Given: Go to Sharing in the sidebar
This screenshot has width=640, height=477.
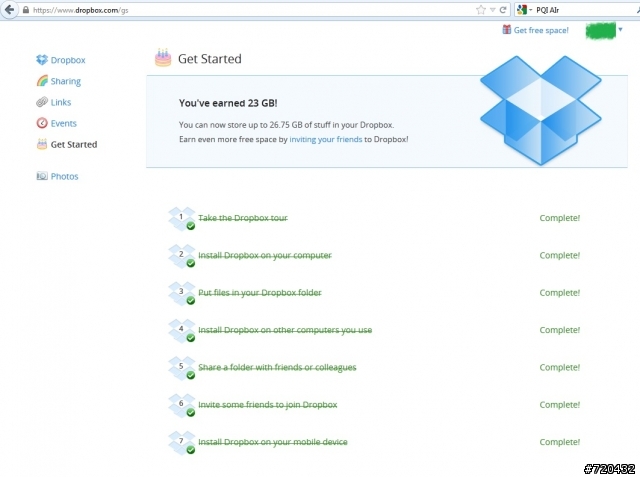Looking at the screenshot, I should (66, 81).
